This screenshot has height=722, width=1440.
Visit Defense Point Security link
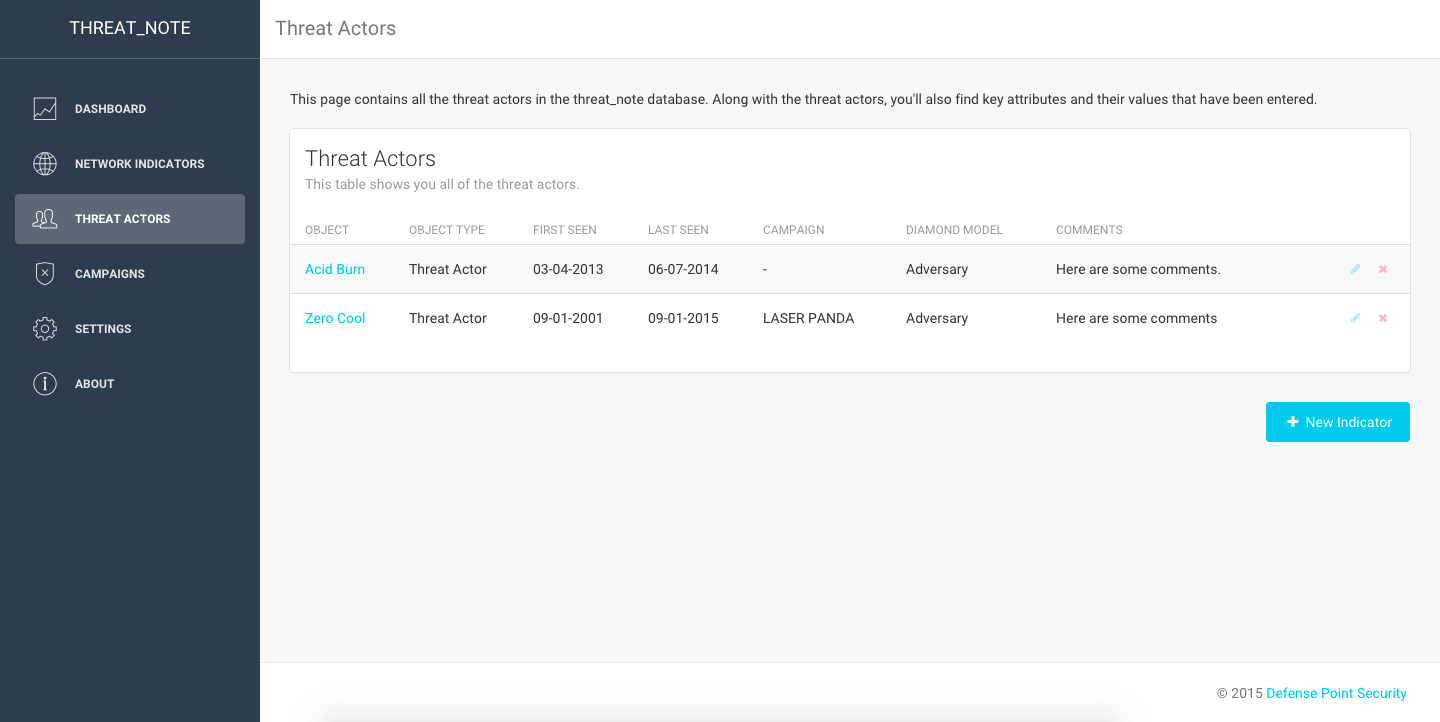(1336, 693)
